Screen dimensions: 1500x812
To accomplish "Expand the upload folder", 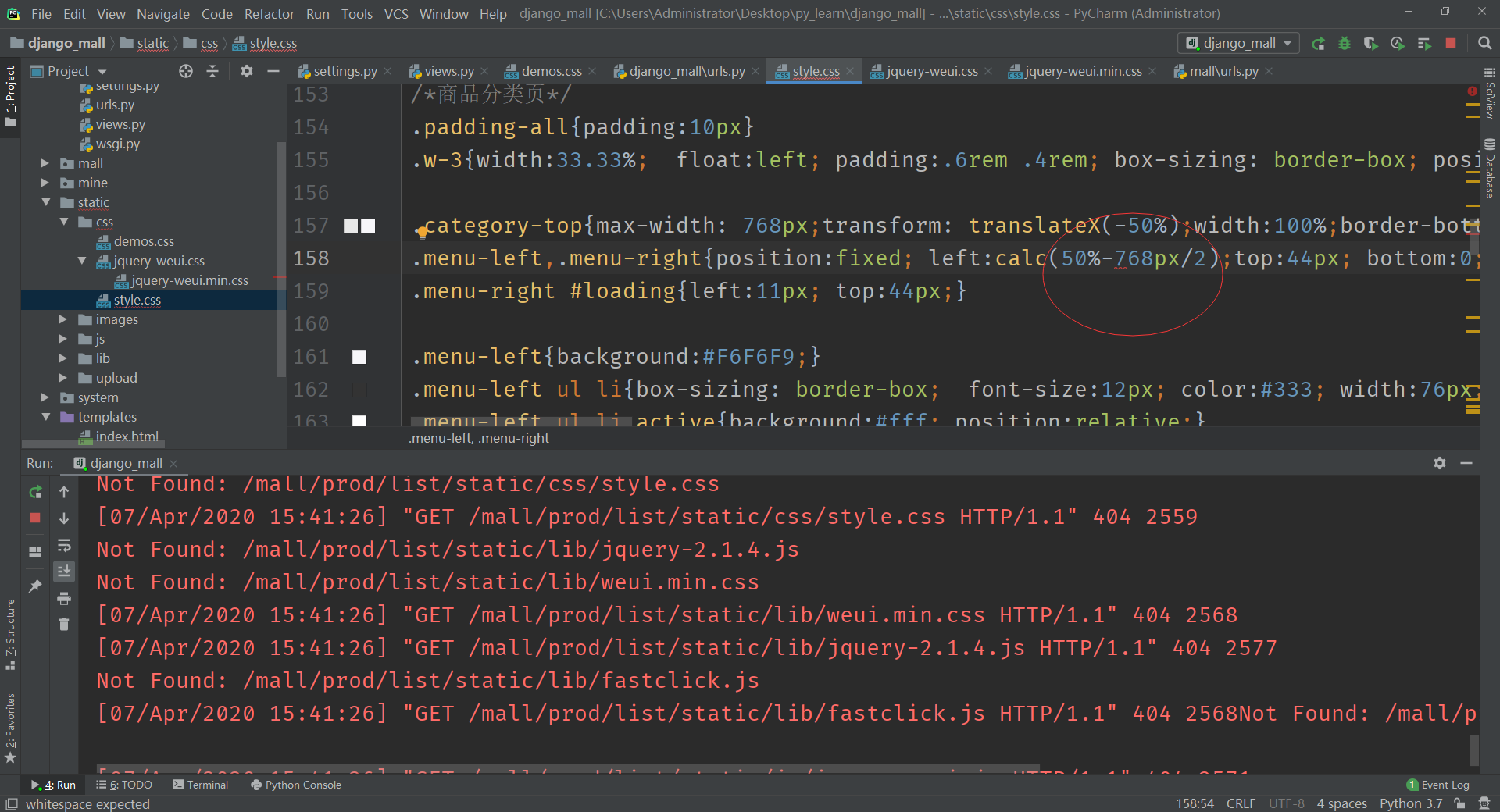I will pyautogui.click(x=62, y=378).
